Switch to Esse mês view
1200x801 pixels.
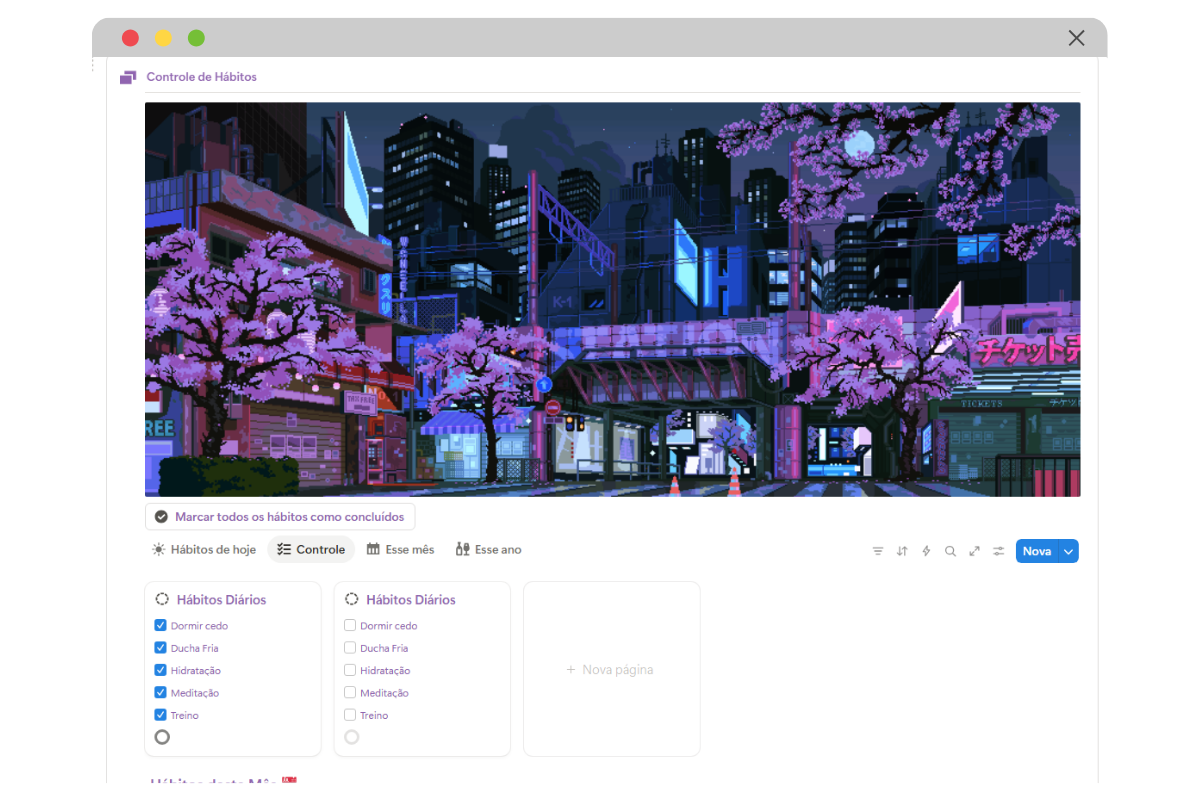point(400,549)
